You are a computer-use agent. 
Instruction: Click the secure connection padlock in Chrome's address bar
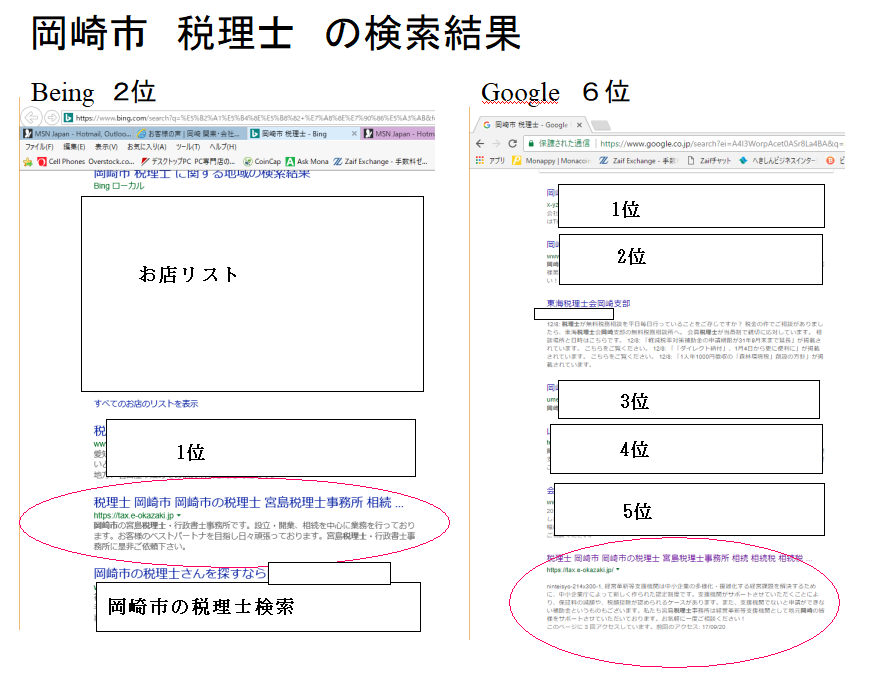click(x=531, y=143)
